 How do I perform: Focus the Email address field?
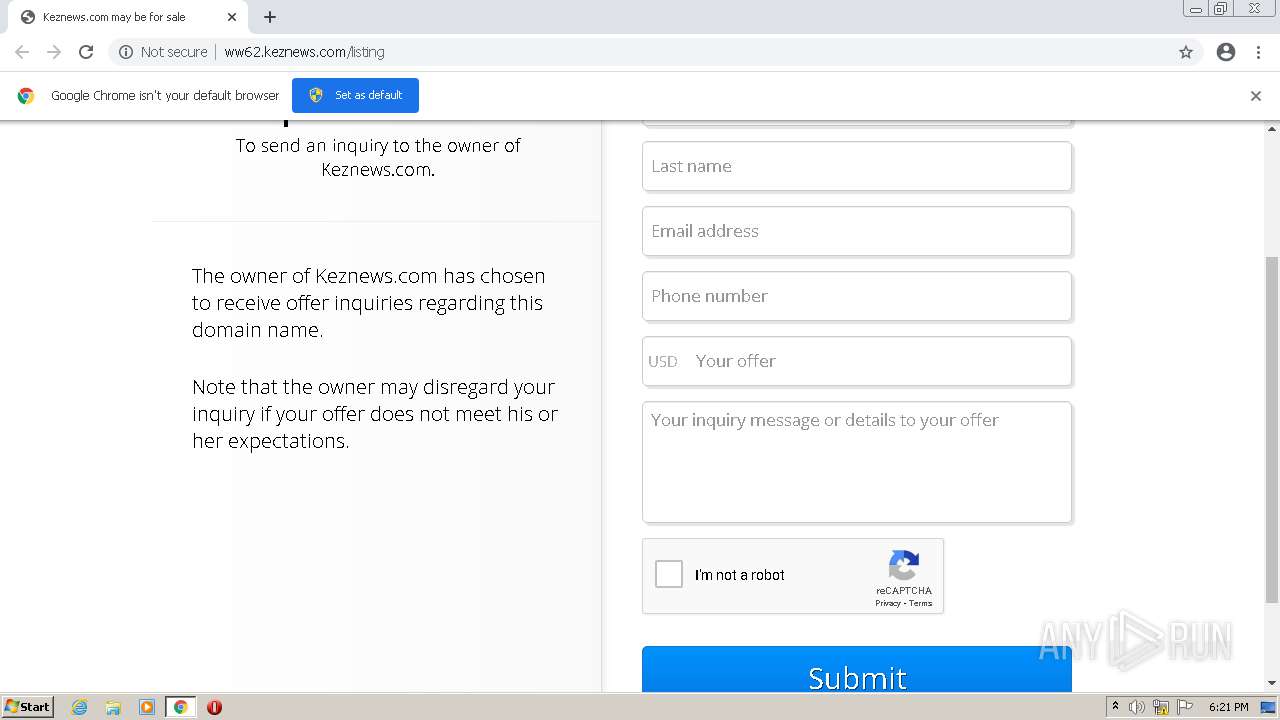coord(857,231)
